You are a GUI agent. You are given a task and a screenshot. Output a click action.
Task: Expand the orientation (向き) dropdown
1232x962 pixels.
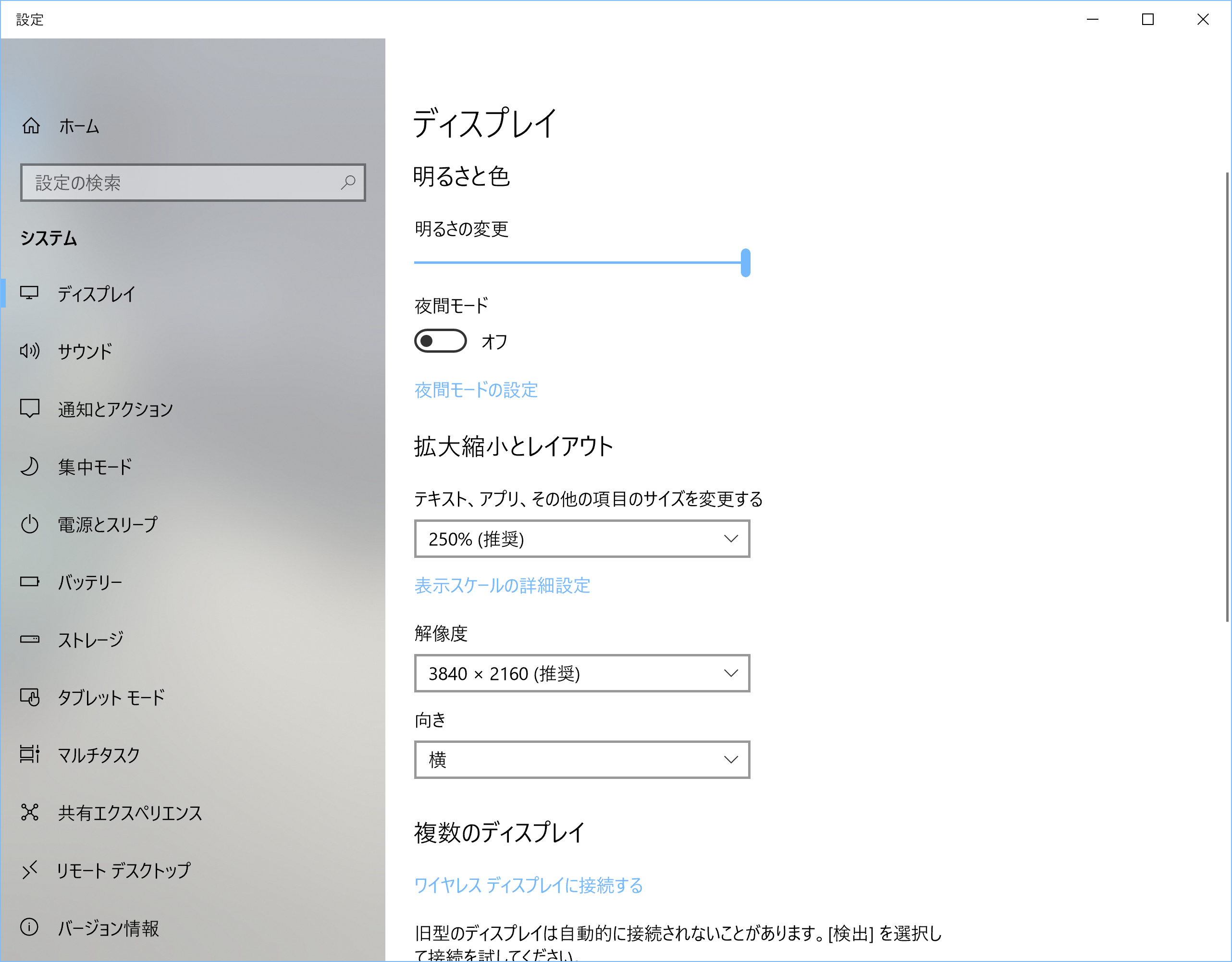pos(581,759)
